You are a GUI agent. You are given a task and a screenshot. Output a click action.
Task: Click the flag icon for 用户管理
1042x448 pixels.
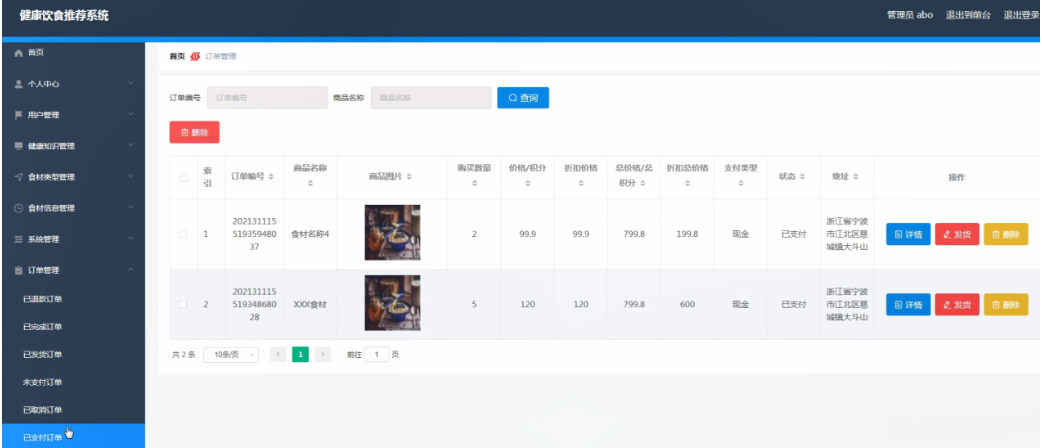point(19,115)
